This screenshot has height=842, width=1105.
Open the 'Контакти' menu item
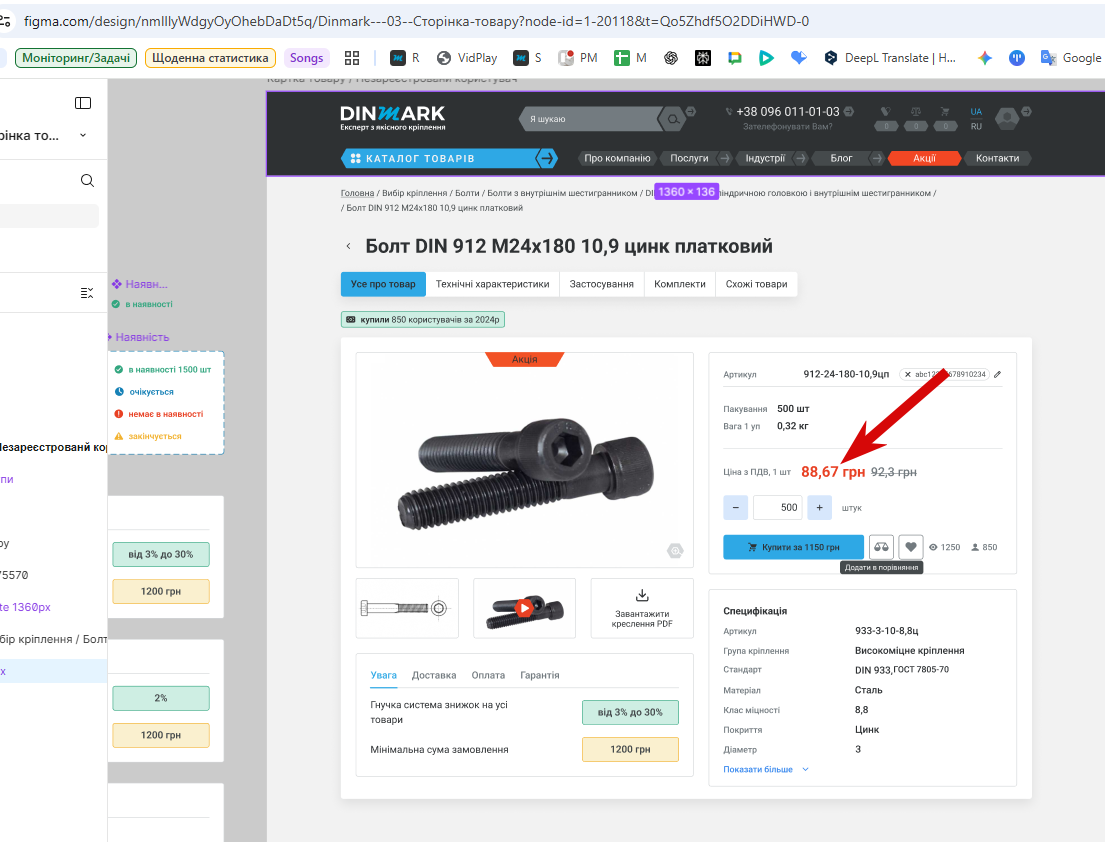click(997, 159)
